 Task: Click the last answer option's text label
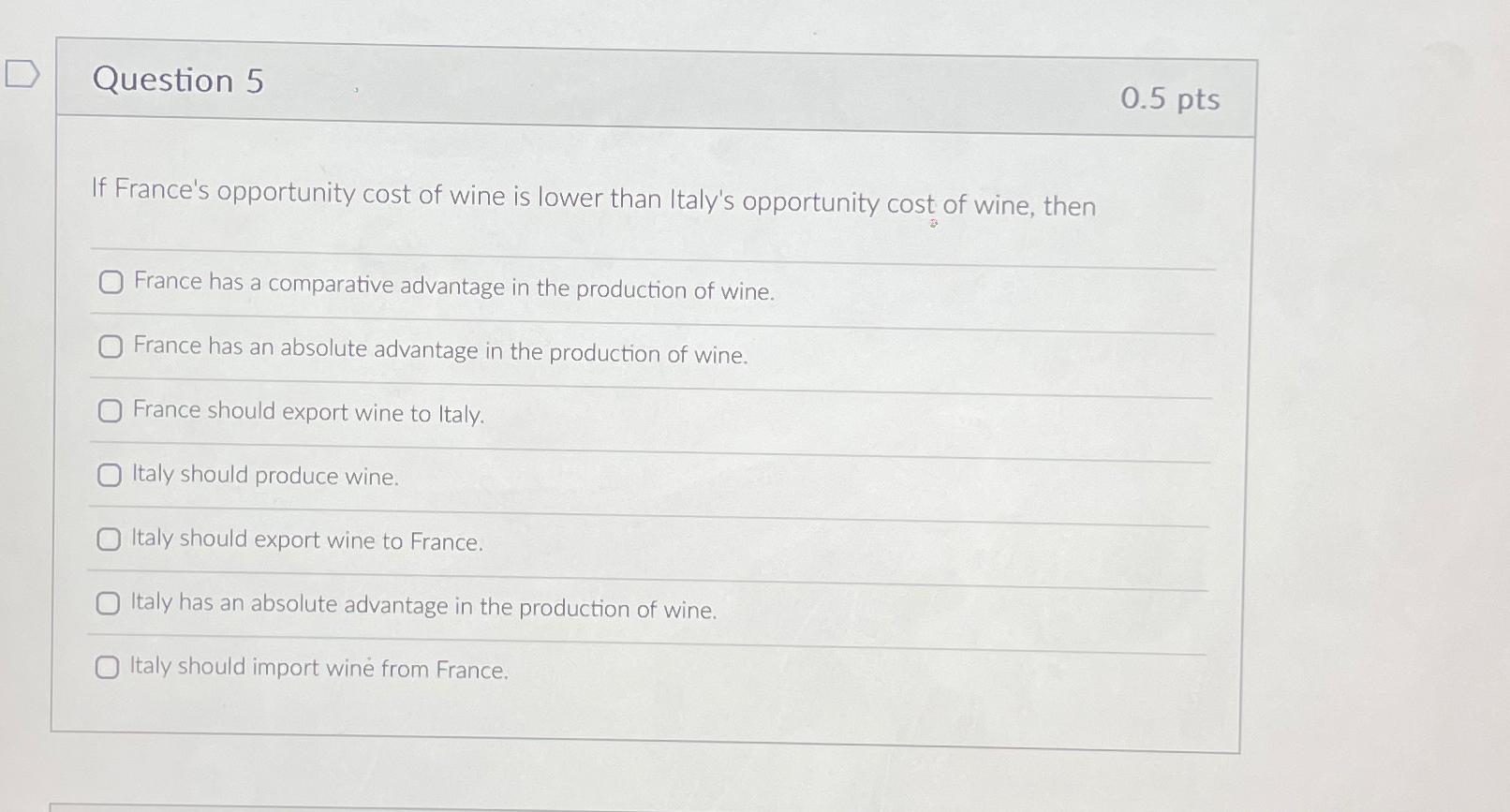pyautogui.click(x=318, y=669)
